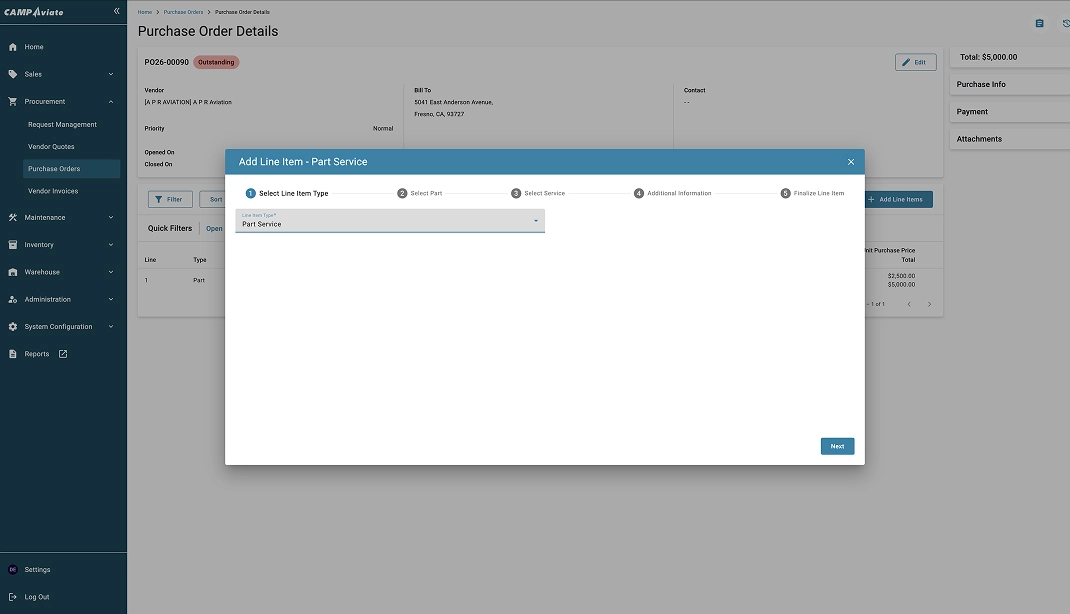Expand the System Configuration menu chevron
The height and width of the screenshot is (614, 1070).
(x=111, y=327)
